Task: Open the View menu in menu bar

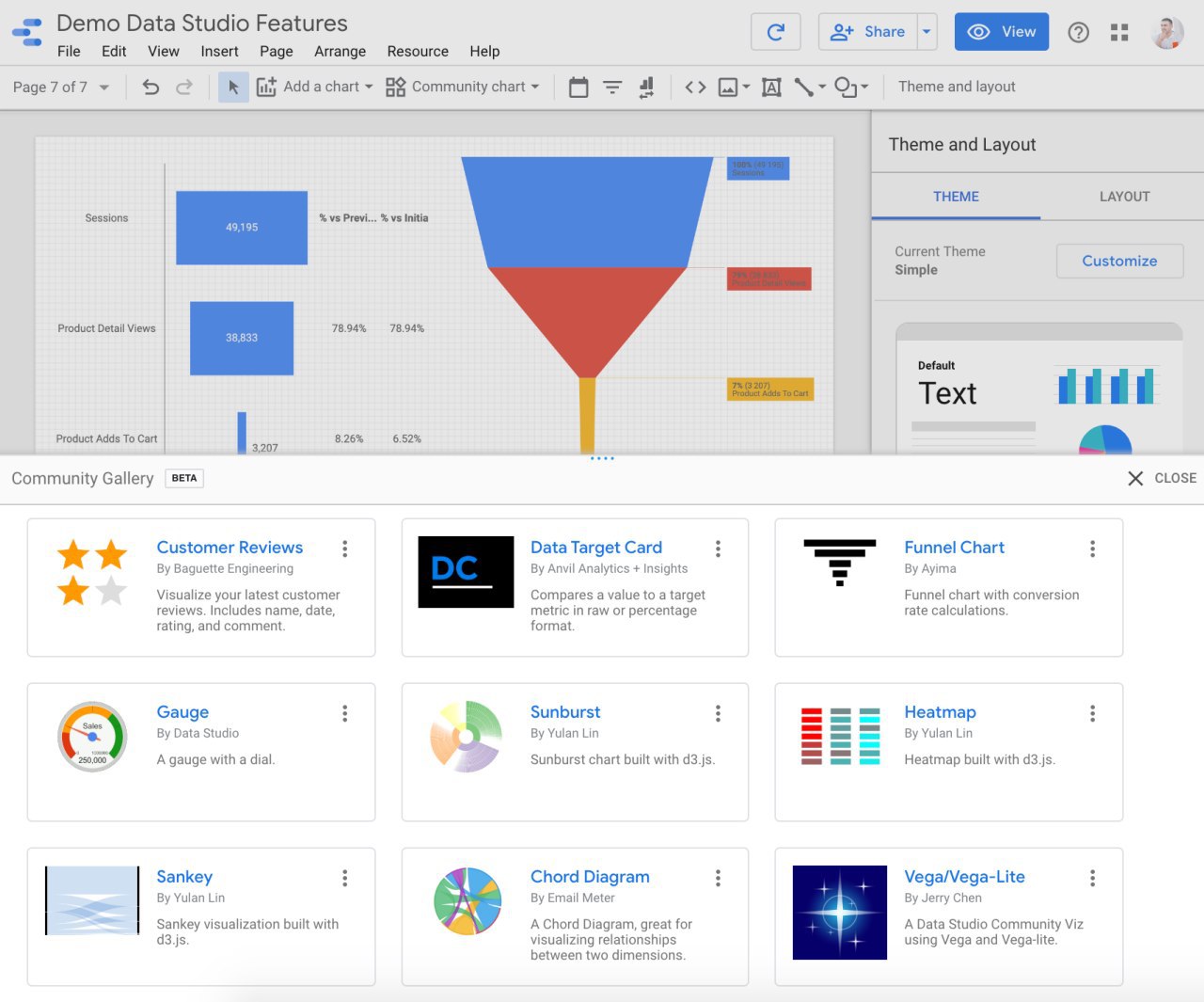Action: (x=164, y=52)
